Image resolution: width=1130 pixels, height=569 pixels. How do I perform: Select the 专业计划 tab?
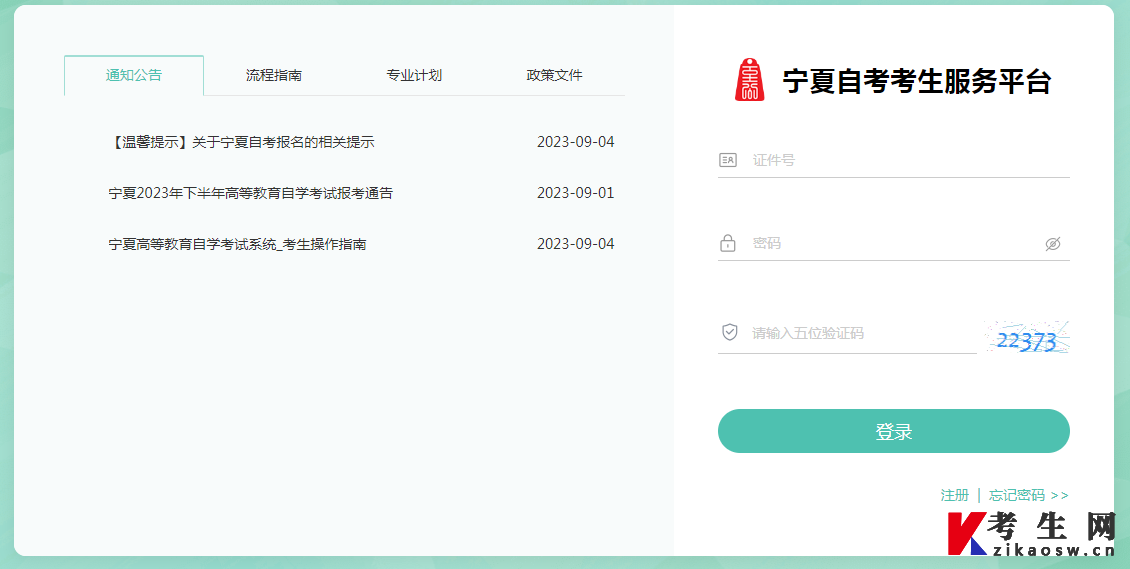pos(414,75)
